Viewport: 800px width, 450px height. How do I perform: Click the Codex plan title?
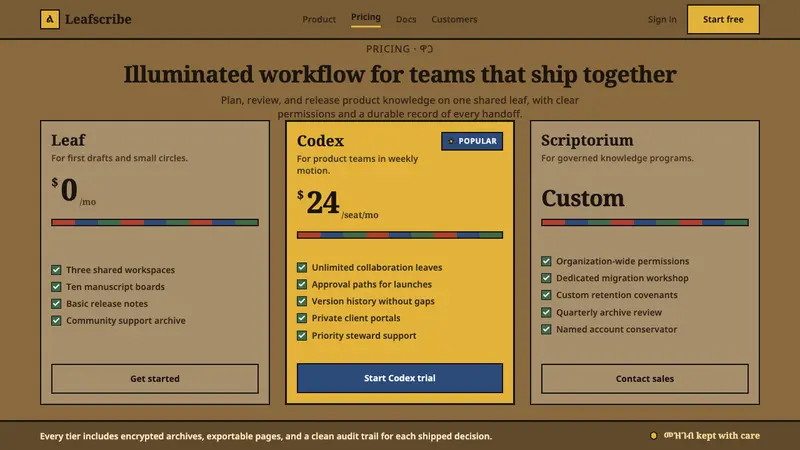click(x=320, y=141)
